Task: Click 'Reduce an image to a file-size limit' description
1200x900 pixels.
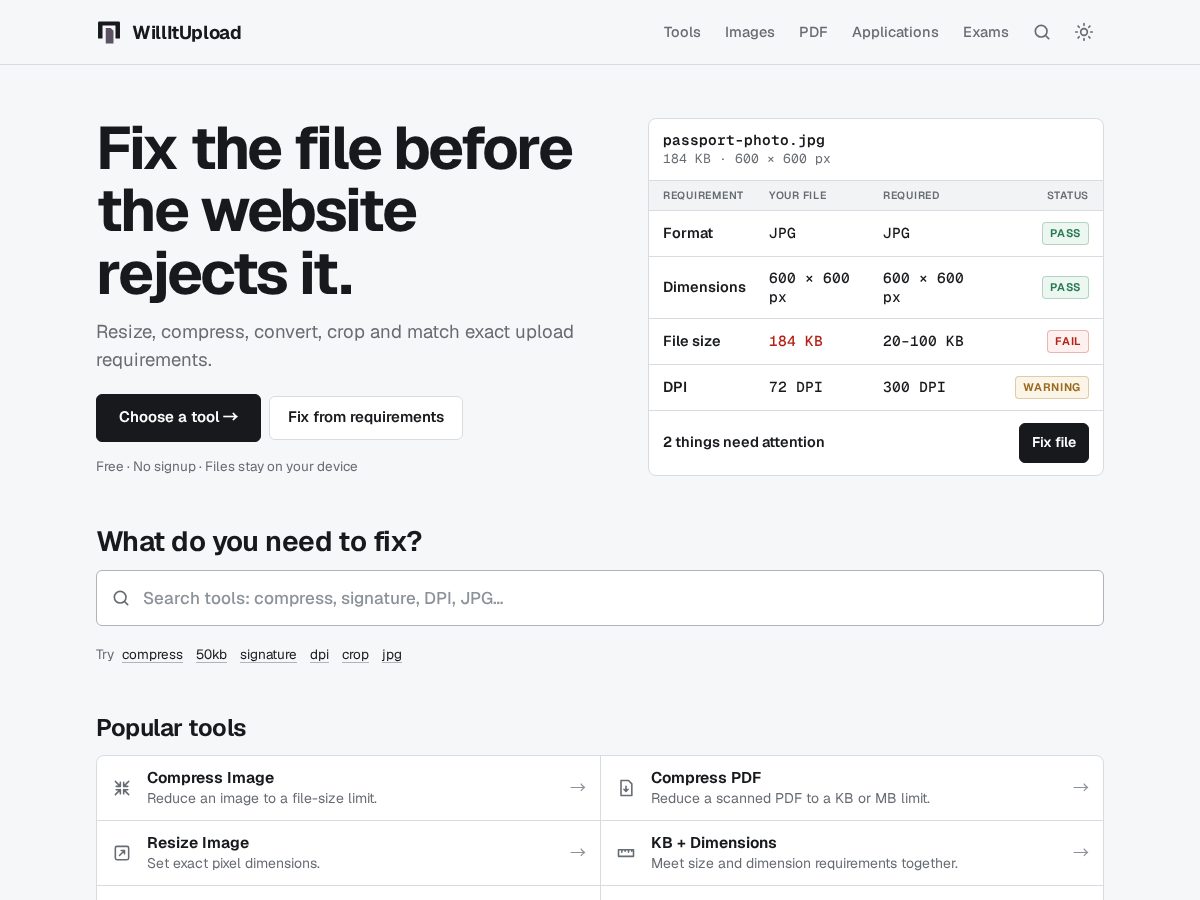Action: pos(262,799)
